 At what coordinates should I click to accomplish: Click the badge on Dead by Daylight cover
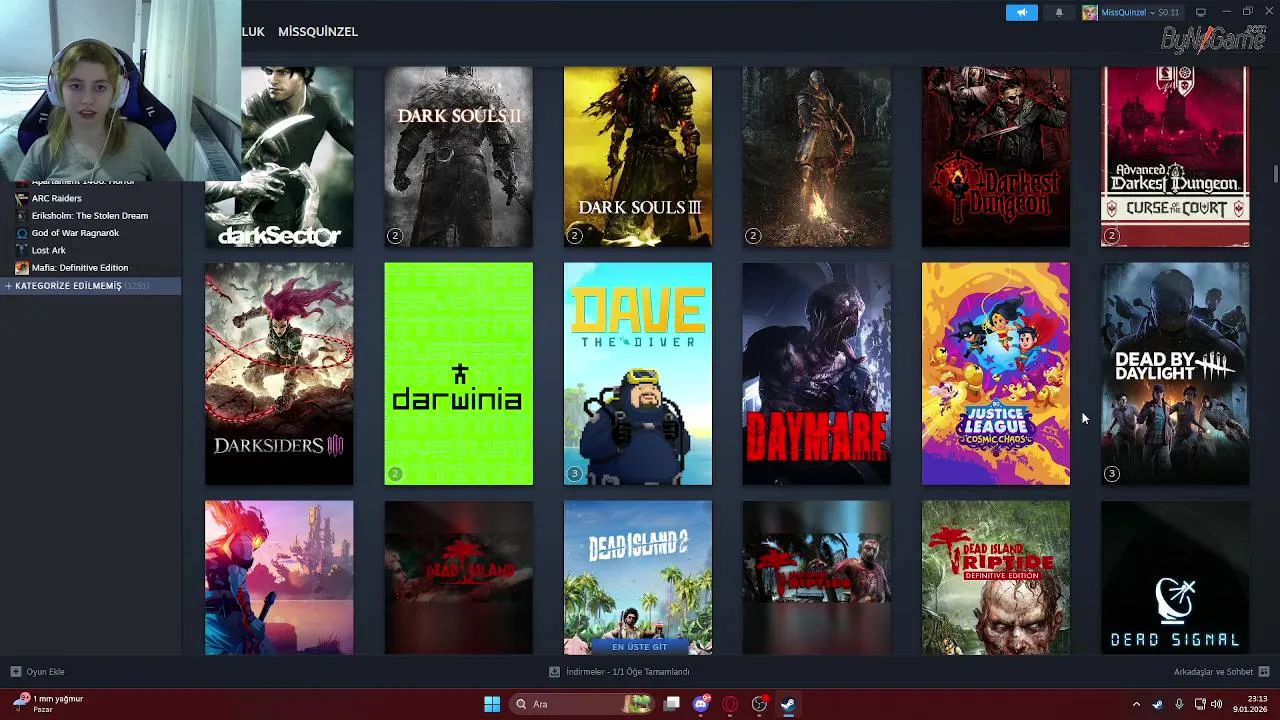click(x=1111, y=474)
